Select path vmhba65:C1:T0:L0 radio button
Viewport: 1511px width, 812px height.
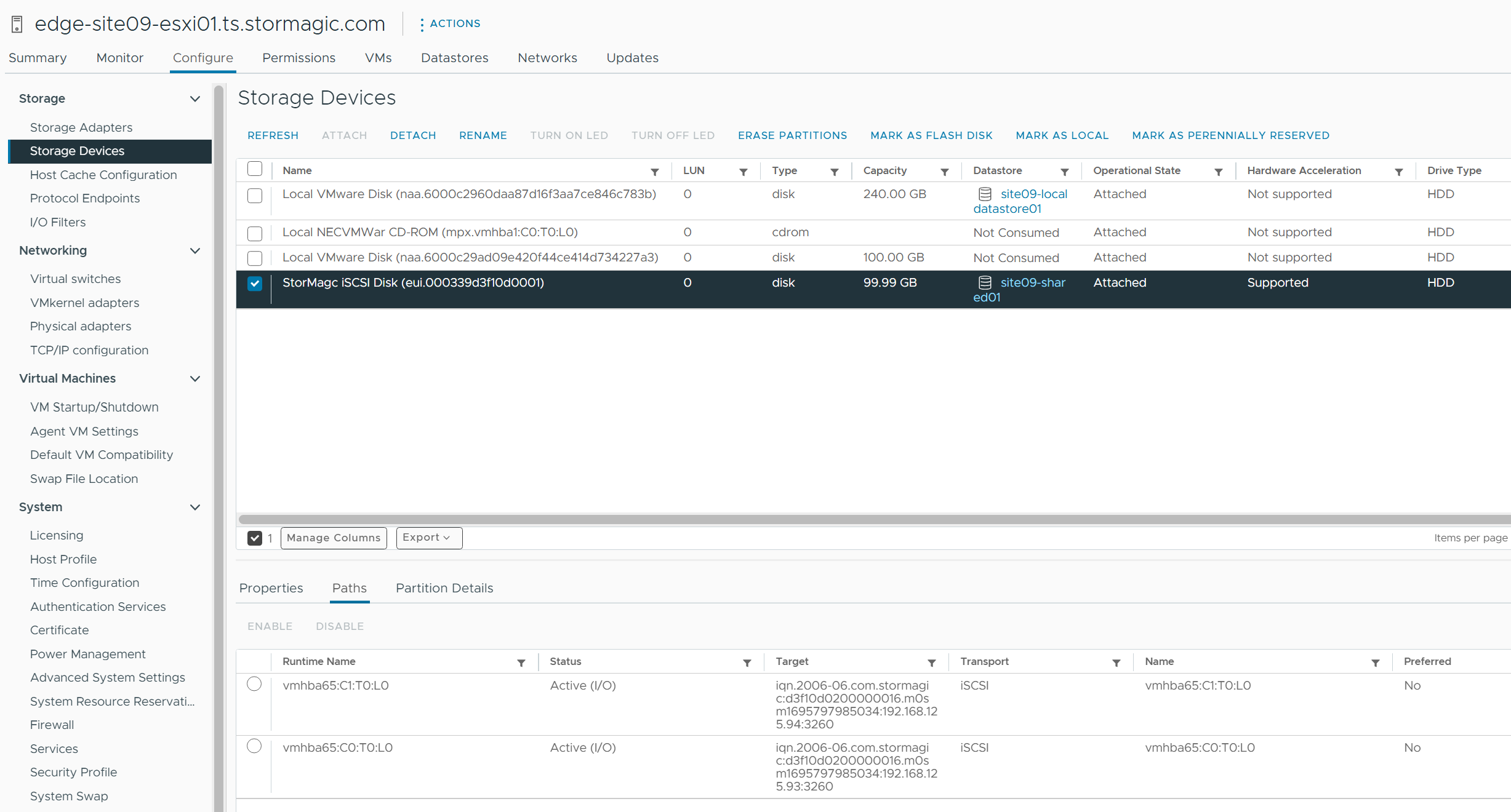coord(254,684)
